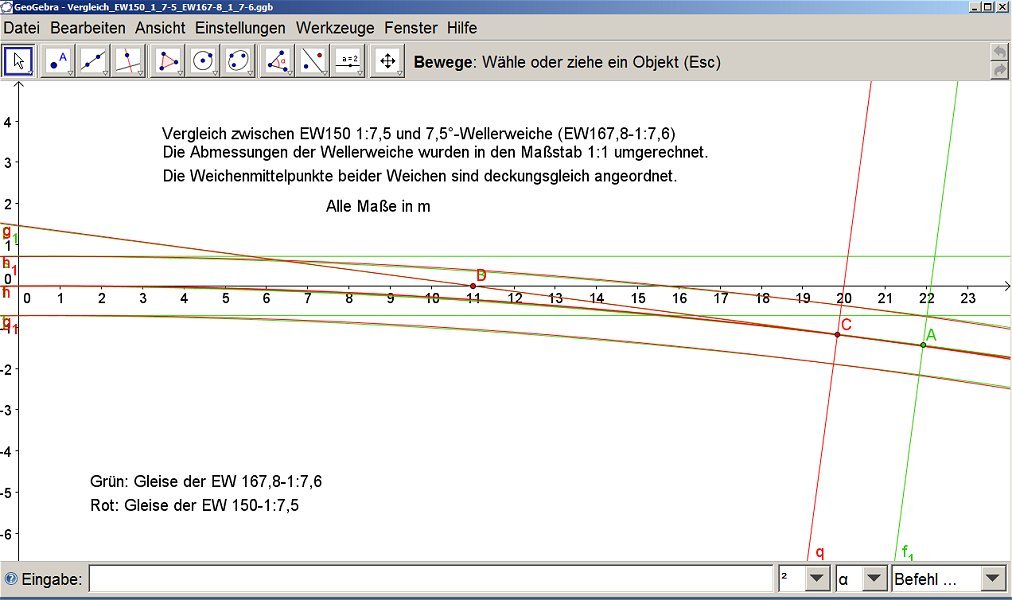Click the undo arrow button

pyautogui.click(x=998, y=52)
